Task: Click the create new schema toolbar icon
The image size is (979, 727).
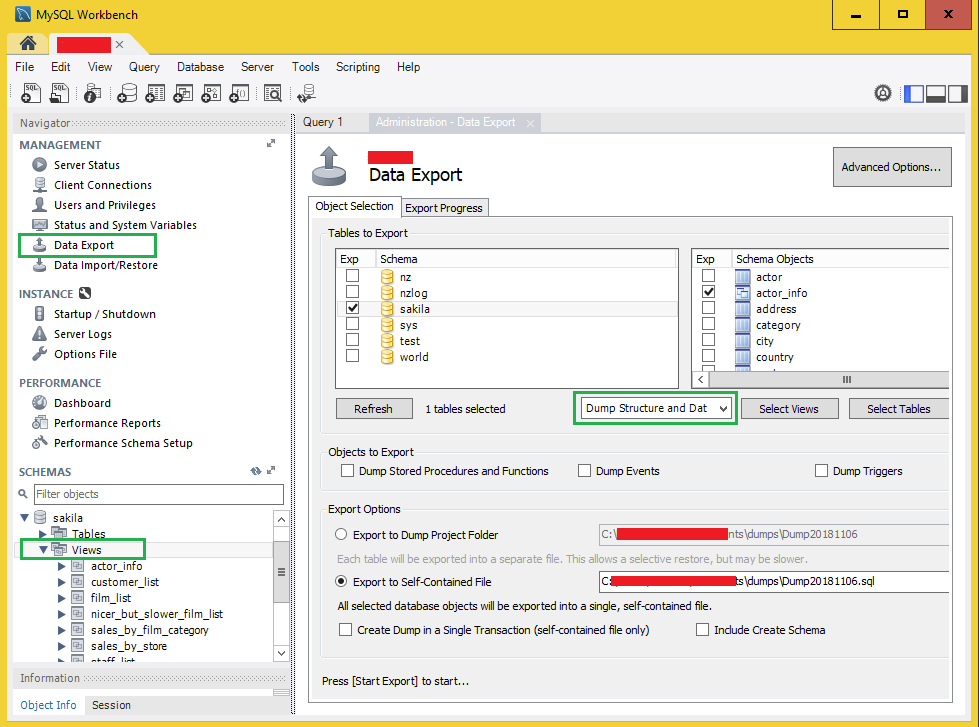Action: tap(127, 93)
